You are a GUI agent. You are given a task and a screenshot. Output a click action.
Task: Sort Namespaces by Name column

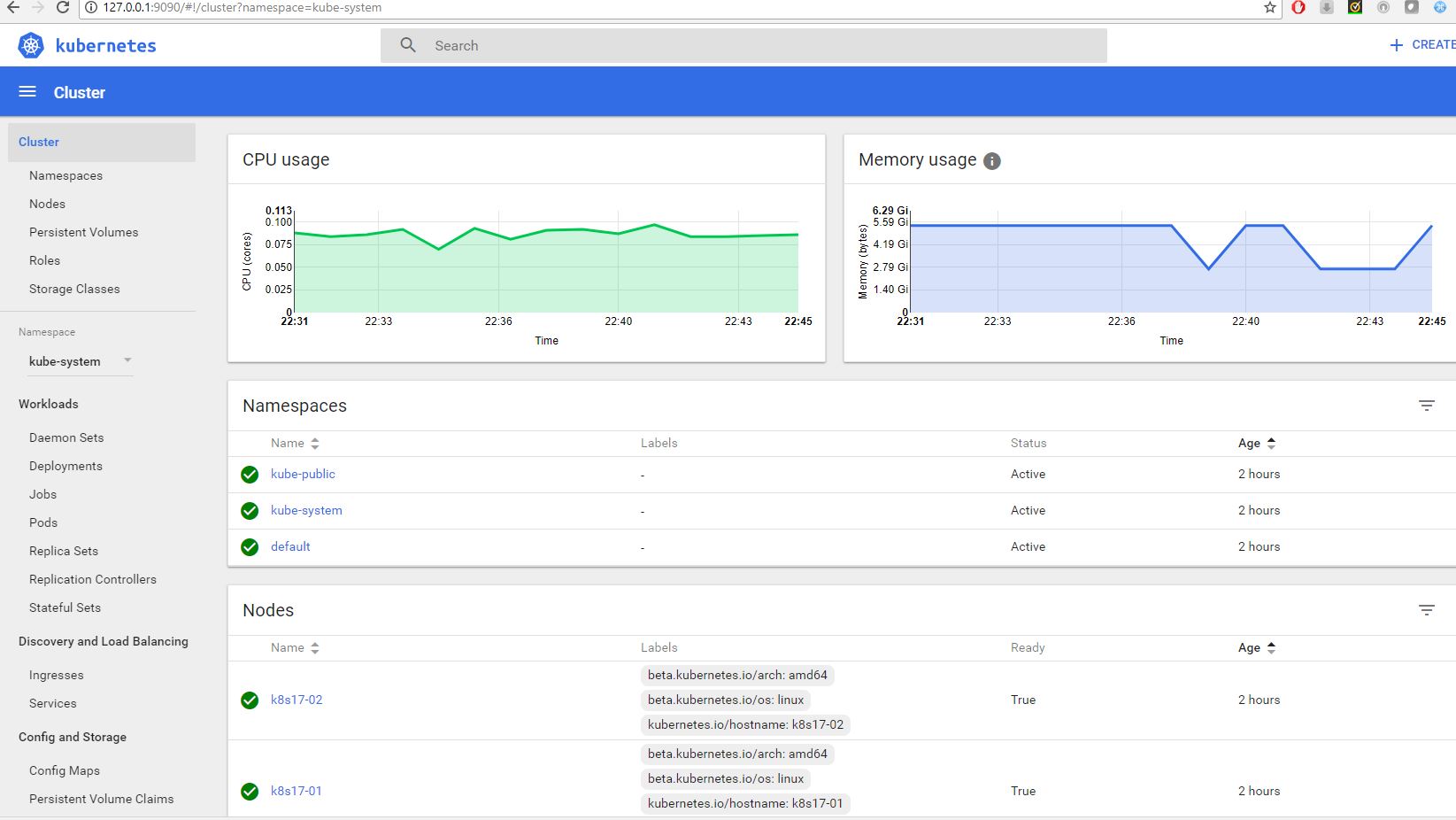(295, 443)
